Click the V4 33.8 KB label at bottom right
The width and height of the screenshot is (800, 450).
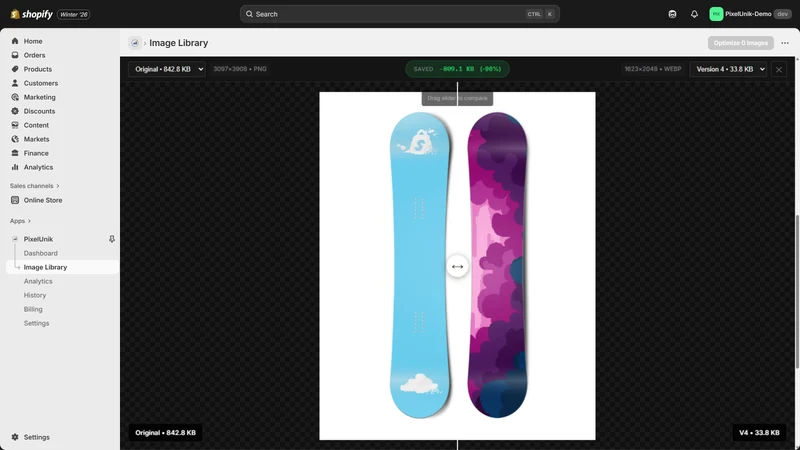tap(759, 433)
